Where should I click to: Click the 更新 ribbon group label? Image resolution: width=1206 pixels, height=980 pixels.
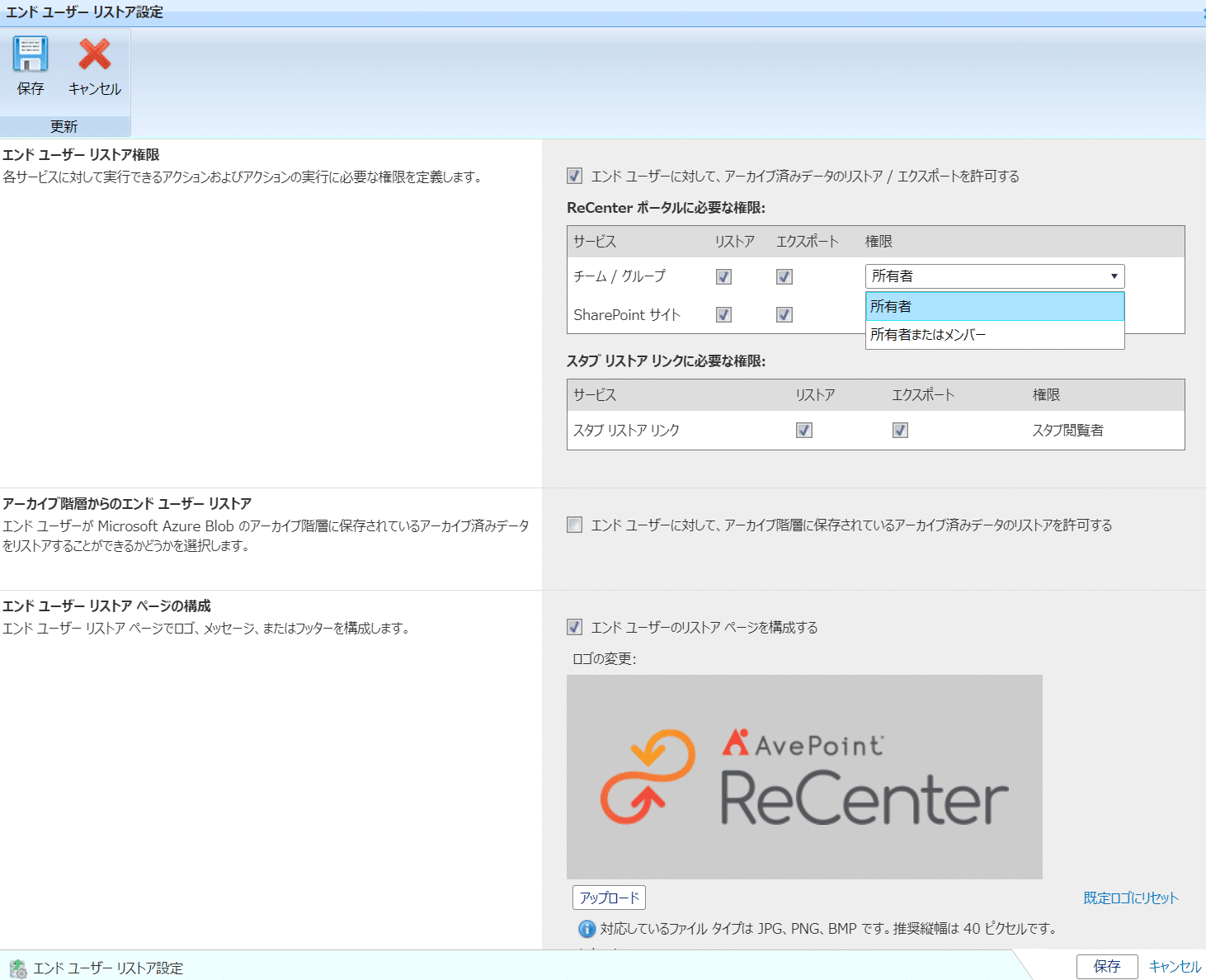point(64,126)
